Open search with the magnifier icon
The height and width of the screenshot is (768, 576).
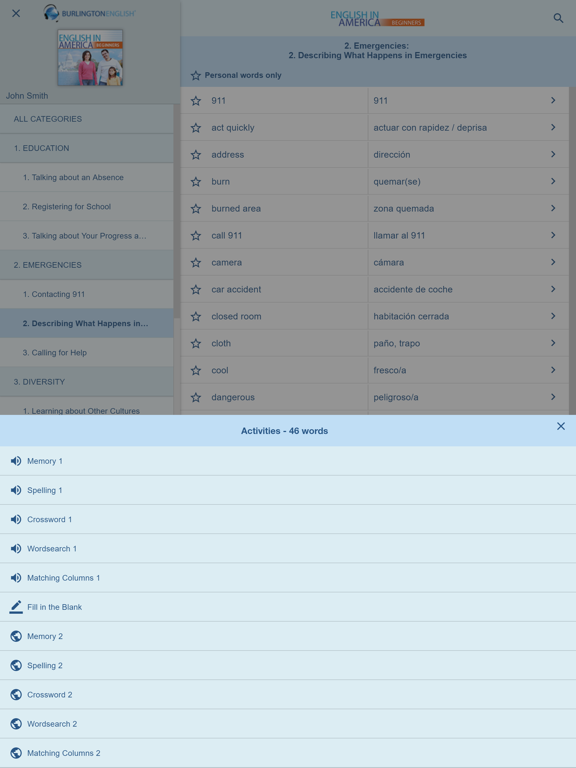558,18
